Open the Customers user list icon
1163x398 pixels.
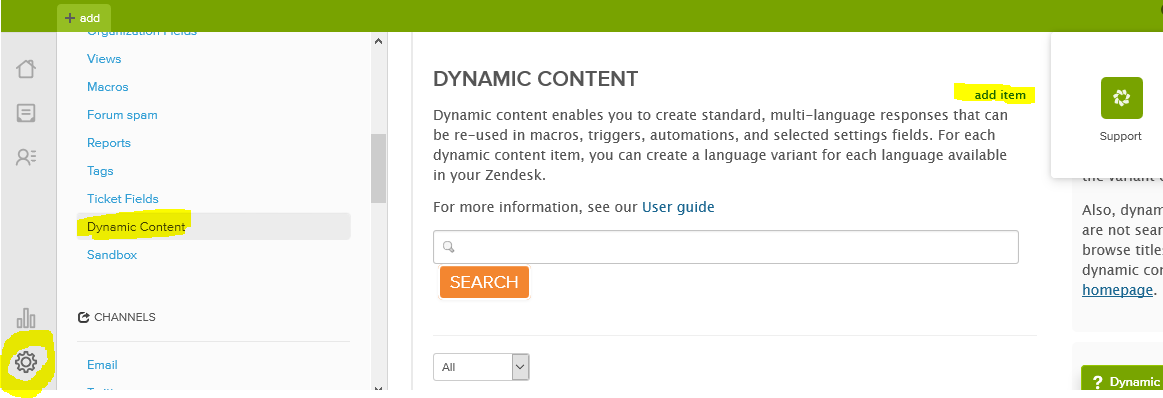26,157
